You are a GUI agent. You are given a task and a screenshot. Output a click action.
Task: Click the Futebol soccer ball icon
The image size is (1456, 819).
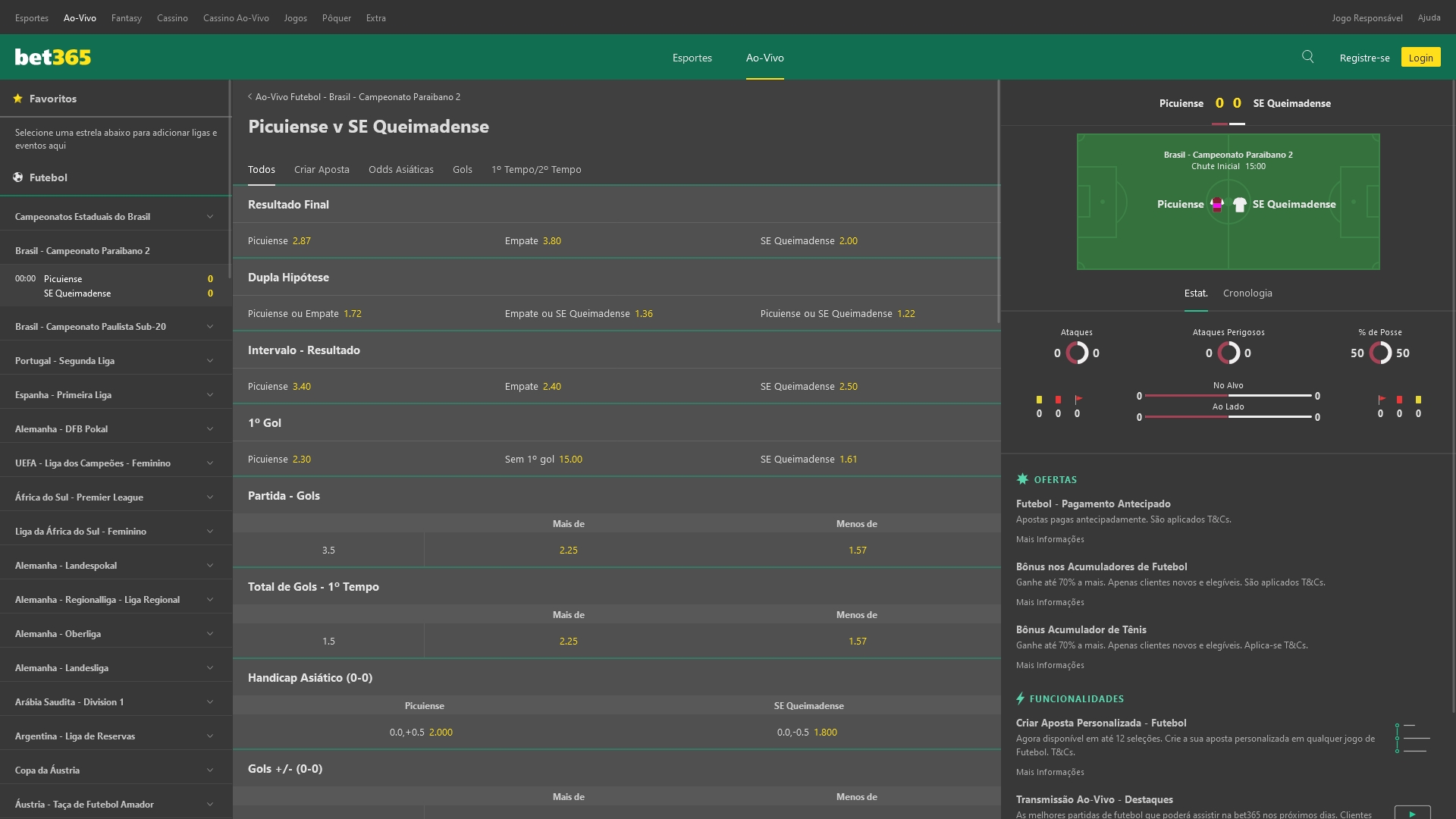[x=17, y=177]
